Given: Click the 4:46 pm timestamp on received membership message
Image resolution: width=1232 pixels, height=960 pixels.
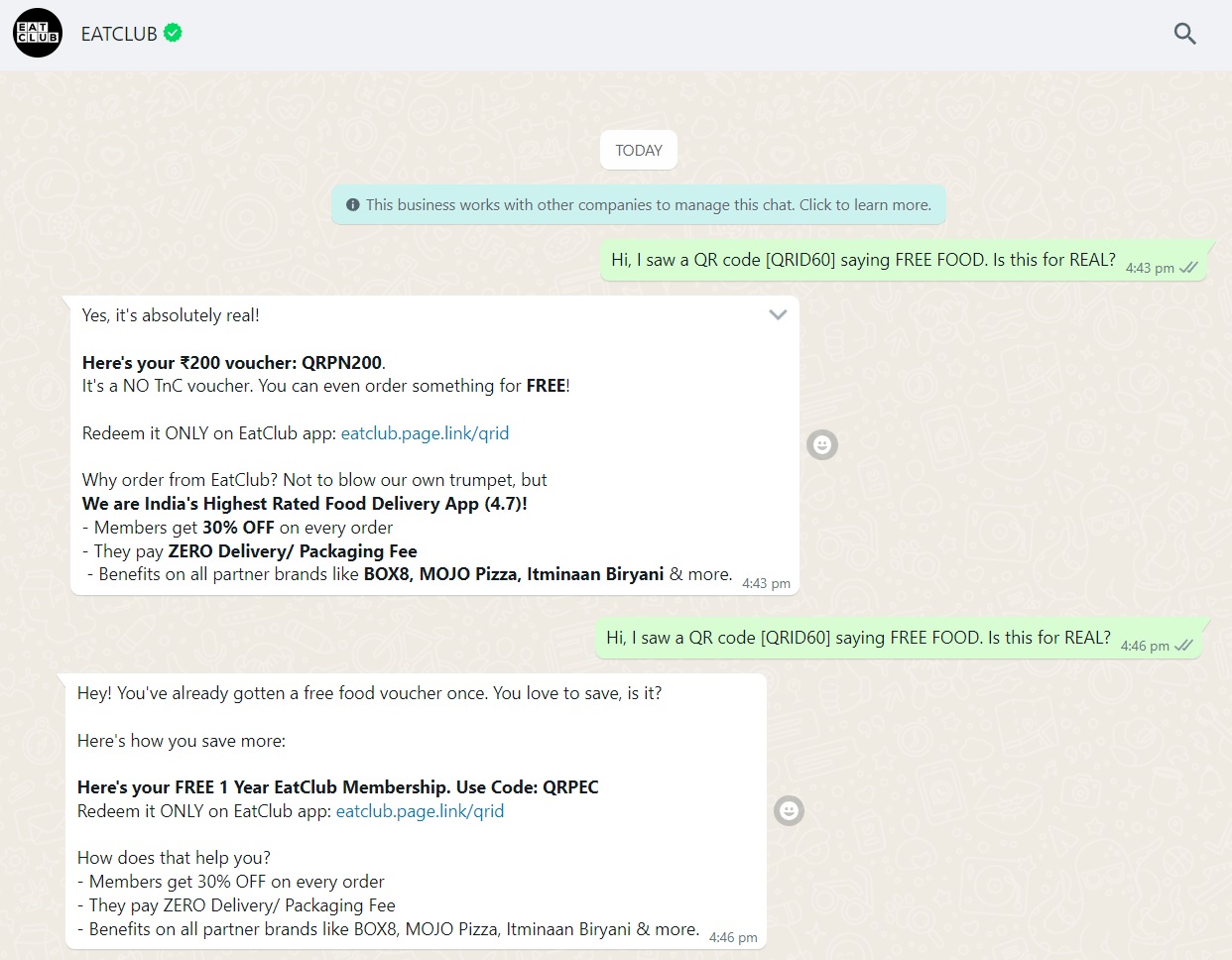Looking at the screenshot, I should pyautogui.click(x=733, y=938).
